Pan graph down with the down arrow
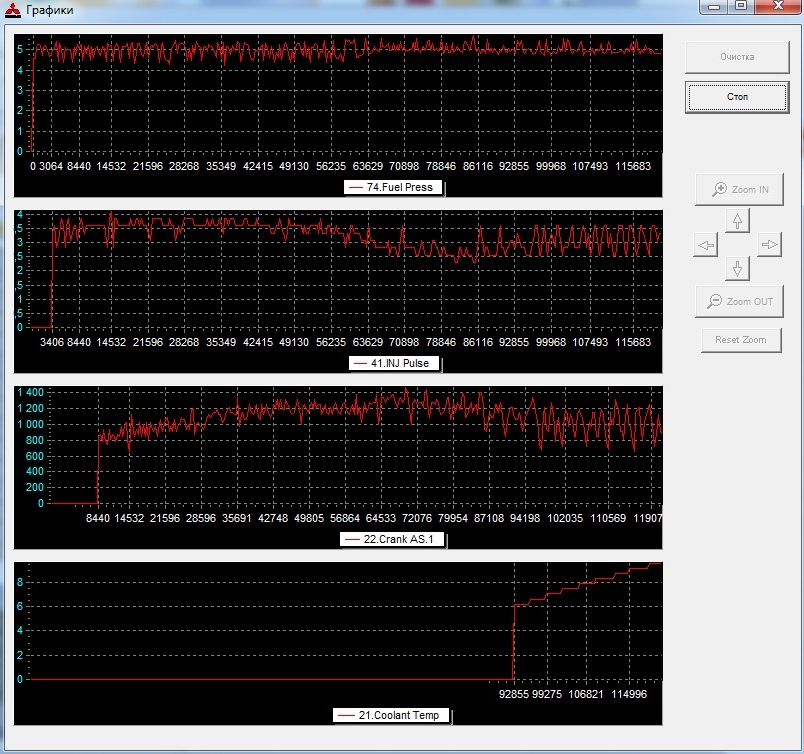The height and width of the screenshot is (754, 804). 737,268
